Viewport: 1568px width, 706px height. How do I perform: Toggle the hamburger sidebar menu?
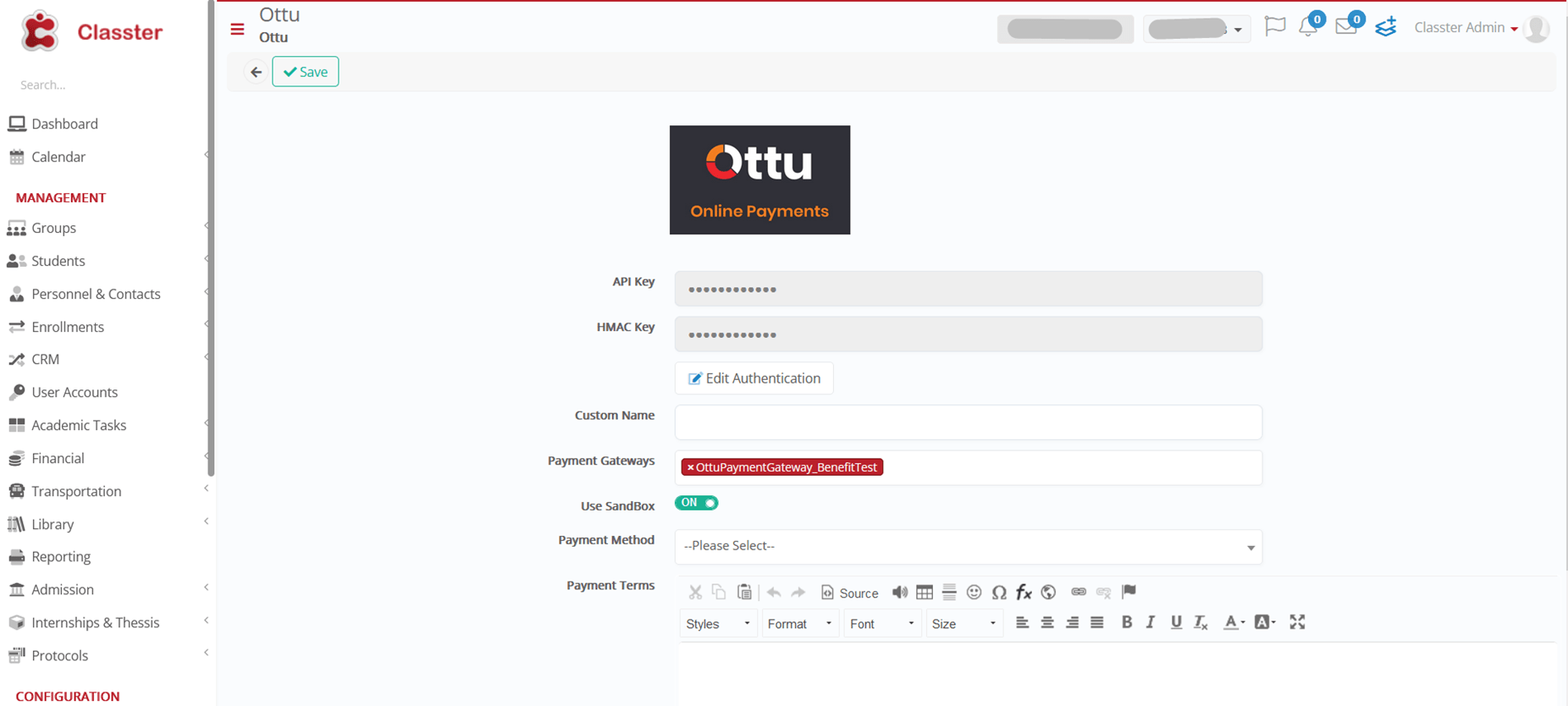(237, 30)
